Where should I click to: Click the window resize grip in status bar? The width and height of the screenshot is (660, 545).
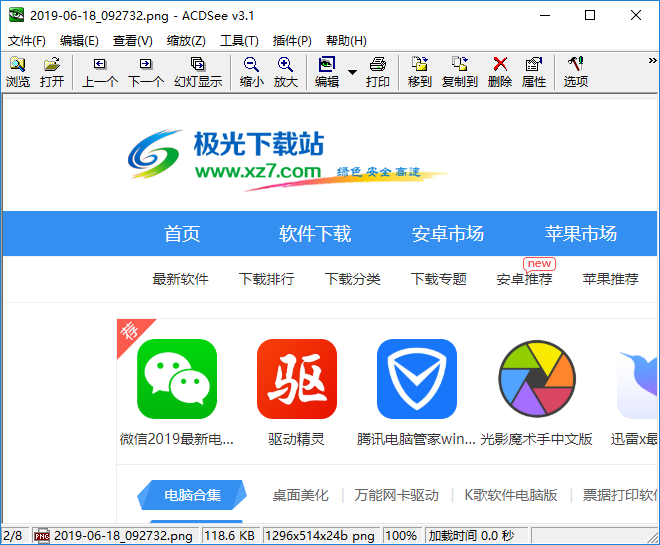[x=653, y=537]
